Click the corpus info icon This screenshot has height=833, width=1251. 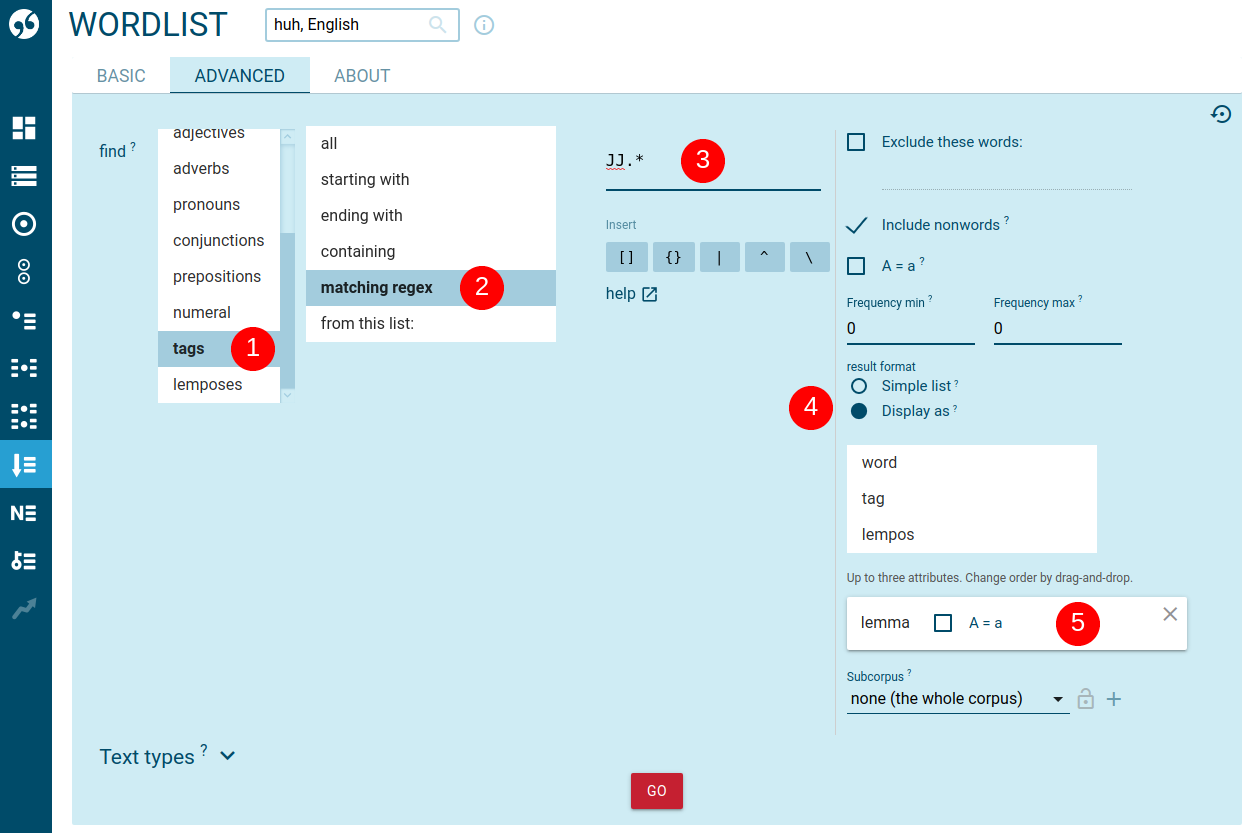point(484,25)
